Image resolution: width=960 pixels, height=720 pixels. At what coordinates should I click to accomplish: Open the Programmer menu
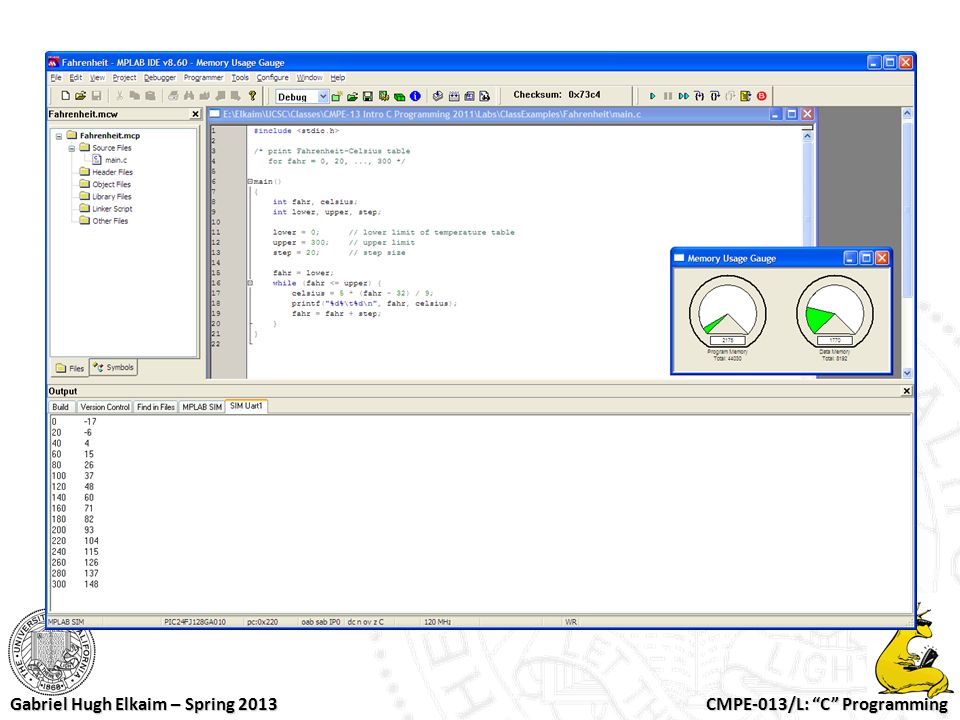(203, 78)
